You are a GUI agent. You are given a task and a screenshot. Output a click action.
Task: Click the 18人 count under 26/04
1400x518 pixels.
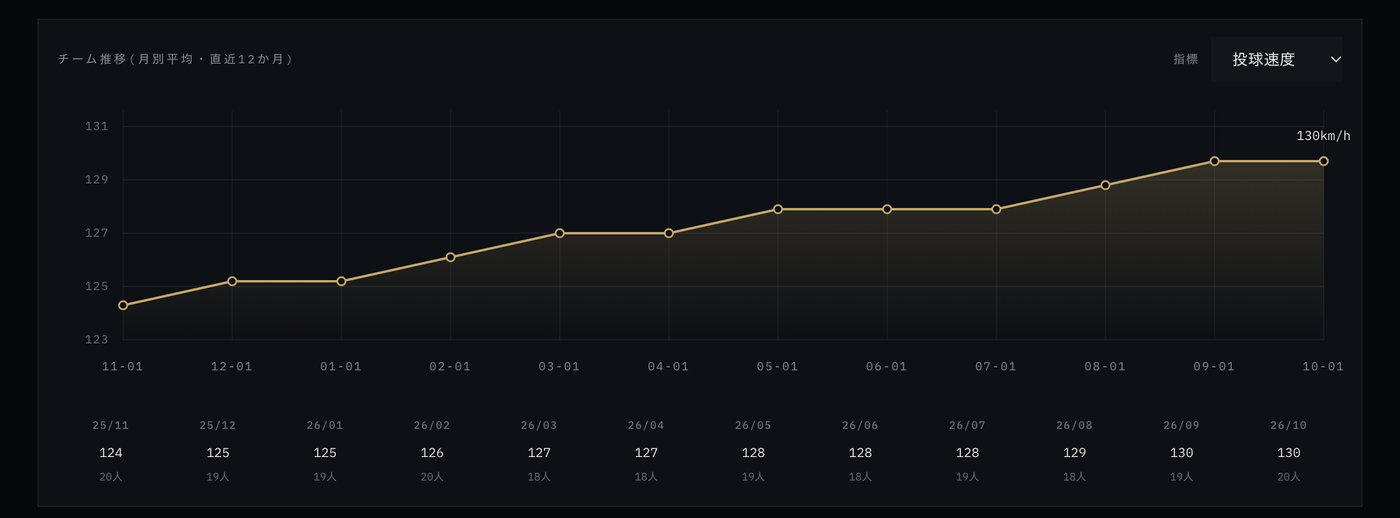[x=646, y=477]
